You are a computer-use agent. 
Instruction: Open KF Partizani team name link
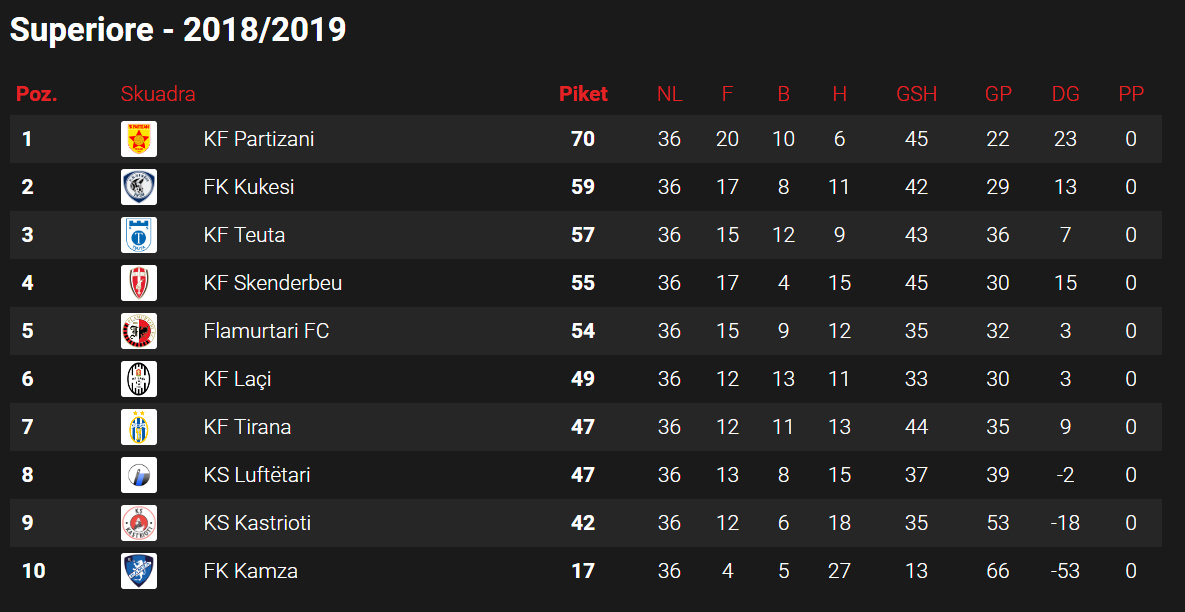(x=259, y=139)
